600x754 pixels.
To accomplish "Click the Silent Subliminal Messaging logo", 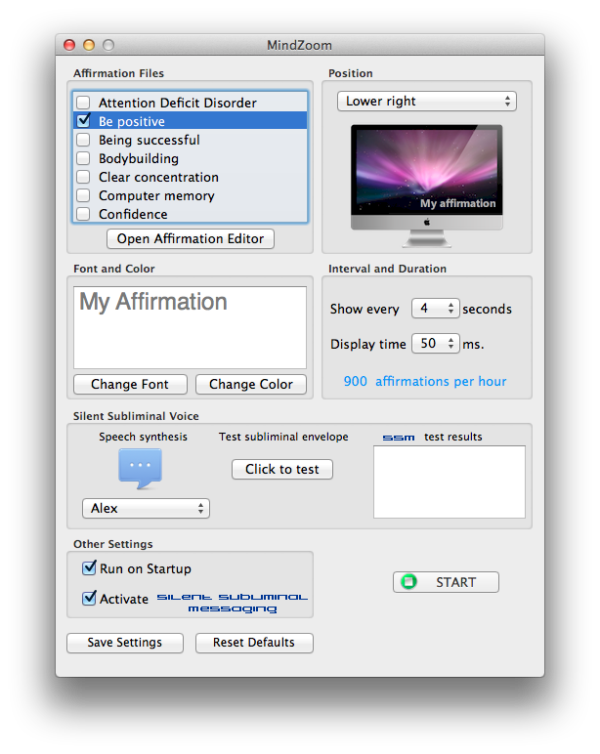I will pos(232,602).
